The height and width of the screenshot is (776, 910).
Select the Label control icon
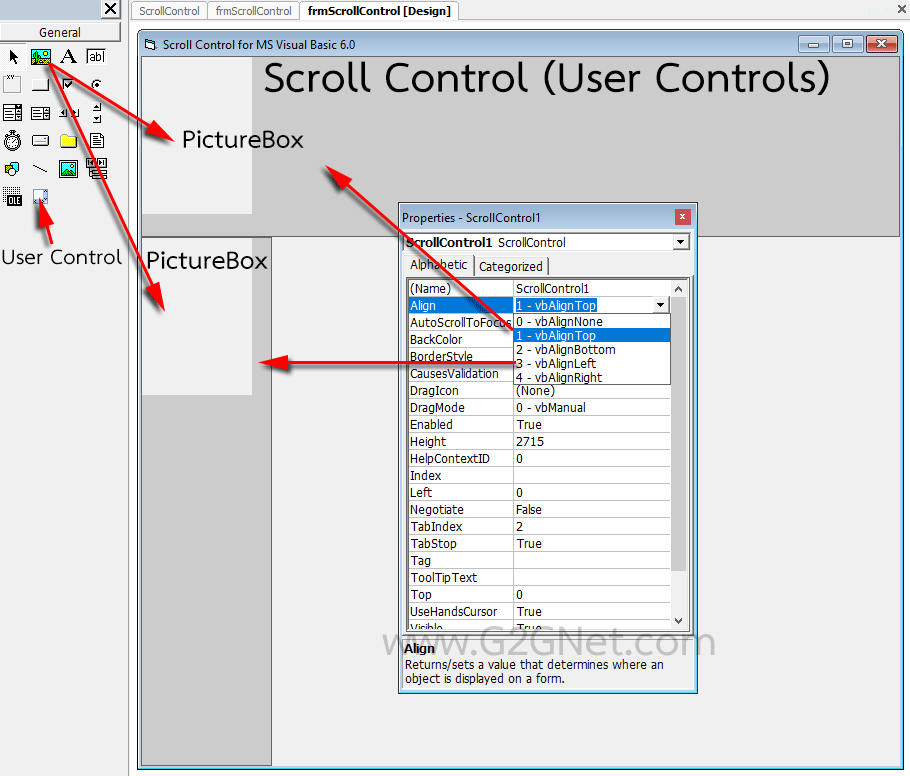click(x=68, y=56)
